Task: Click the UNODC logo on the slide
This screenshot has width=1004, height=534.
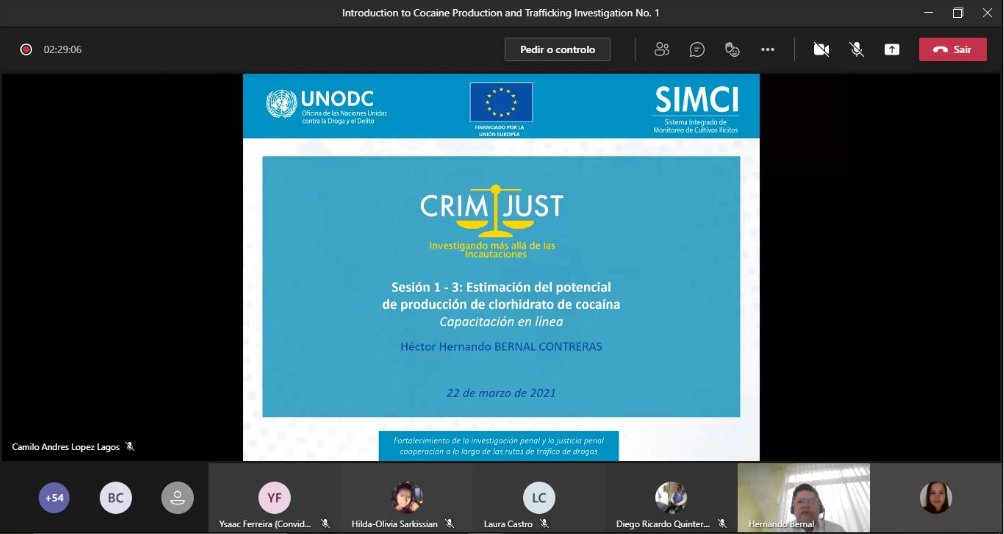Action: [326, 106]
